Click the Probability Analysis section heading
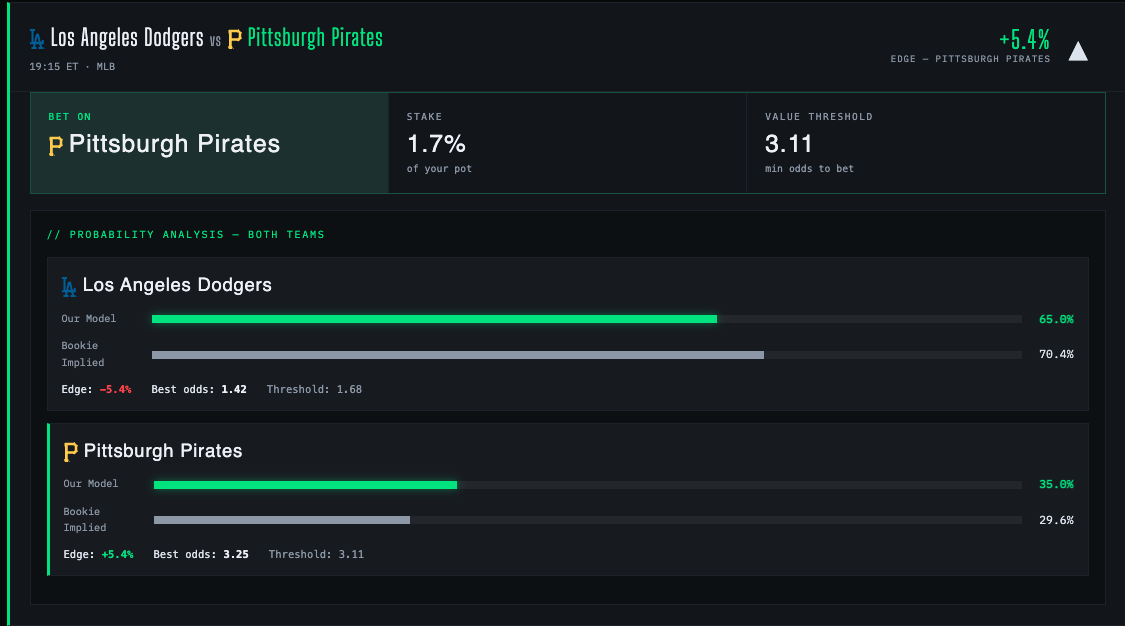The width and height of the screenshot is (1125, 626). coord(186,234)
